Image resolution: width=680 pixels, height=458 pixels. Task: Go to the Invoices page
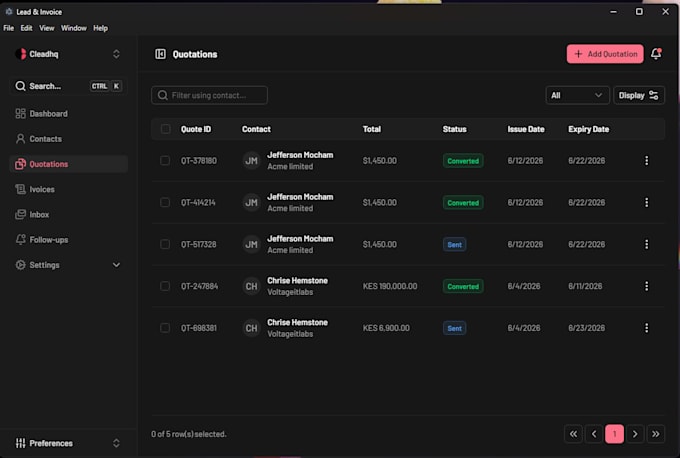click(x=68, y=189)
